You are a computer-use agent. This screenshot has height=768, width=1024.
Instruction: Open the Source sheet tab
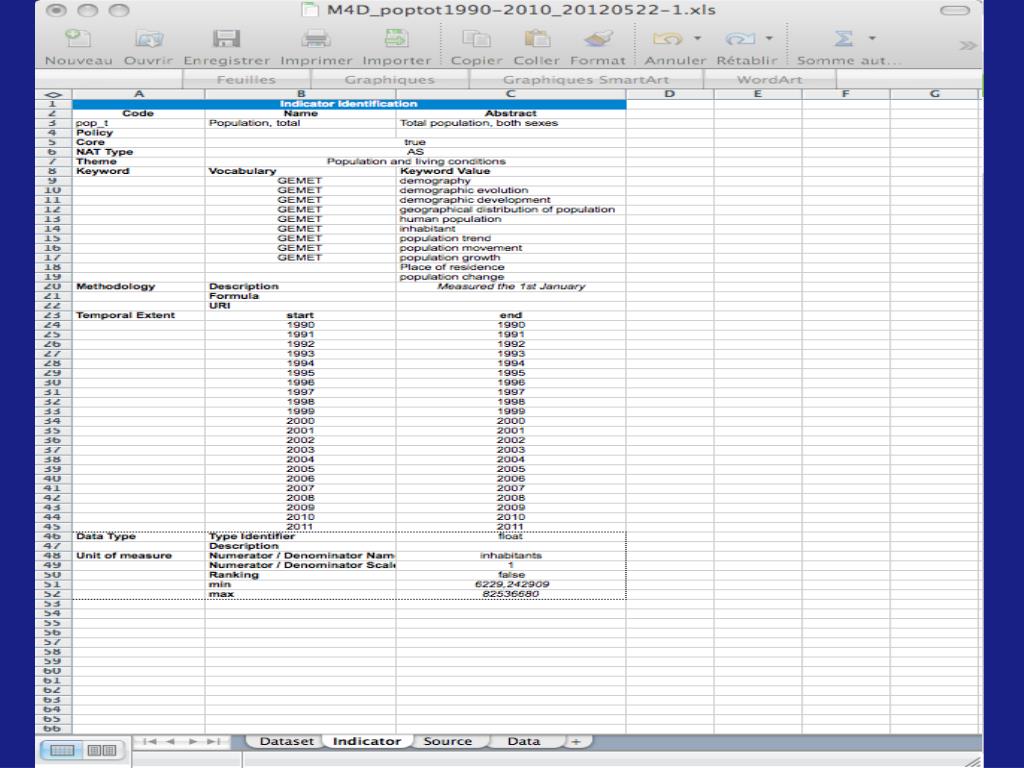[x=447, y=741]
